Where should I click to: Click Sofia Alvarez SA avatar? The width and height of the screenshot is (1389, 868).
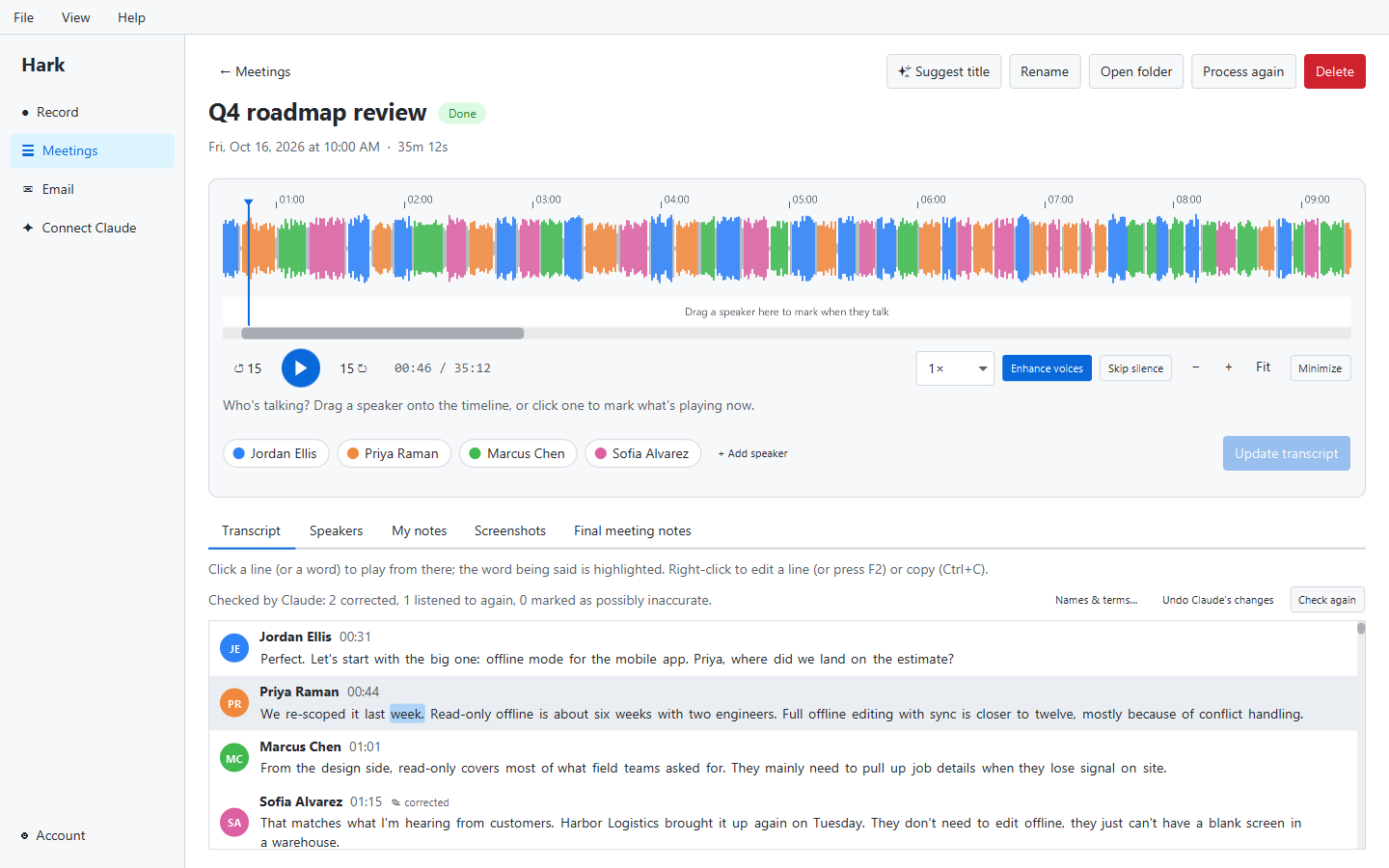pyautogui.click(x=234, y=823)
